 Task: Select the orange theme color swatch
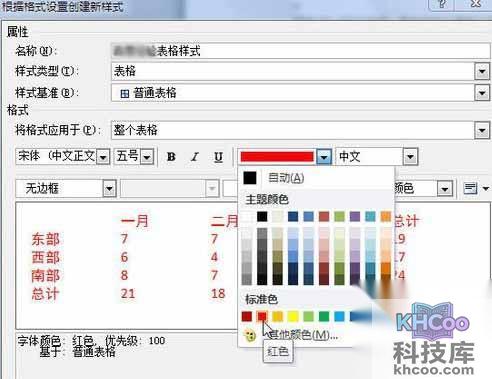[386, 217]
